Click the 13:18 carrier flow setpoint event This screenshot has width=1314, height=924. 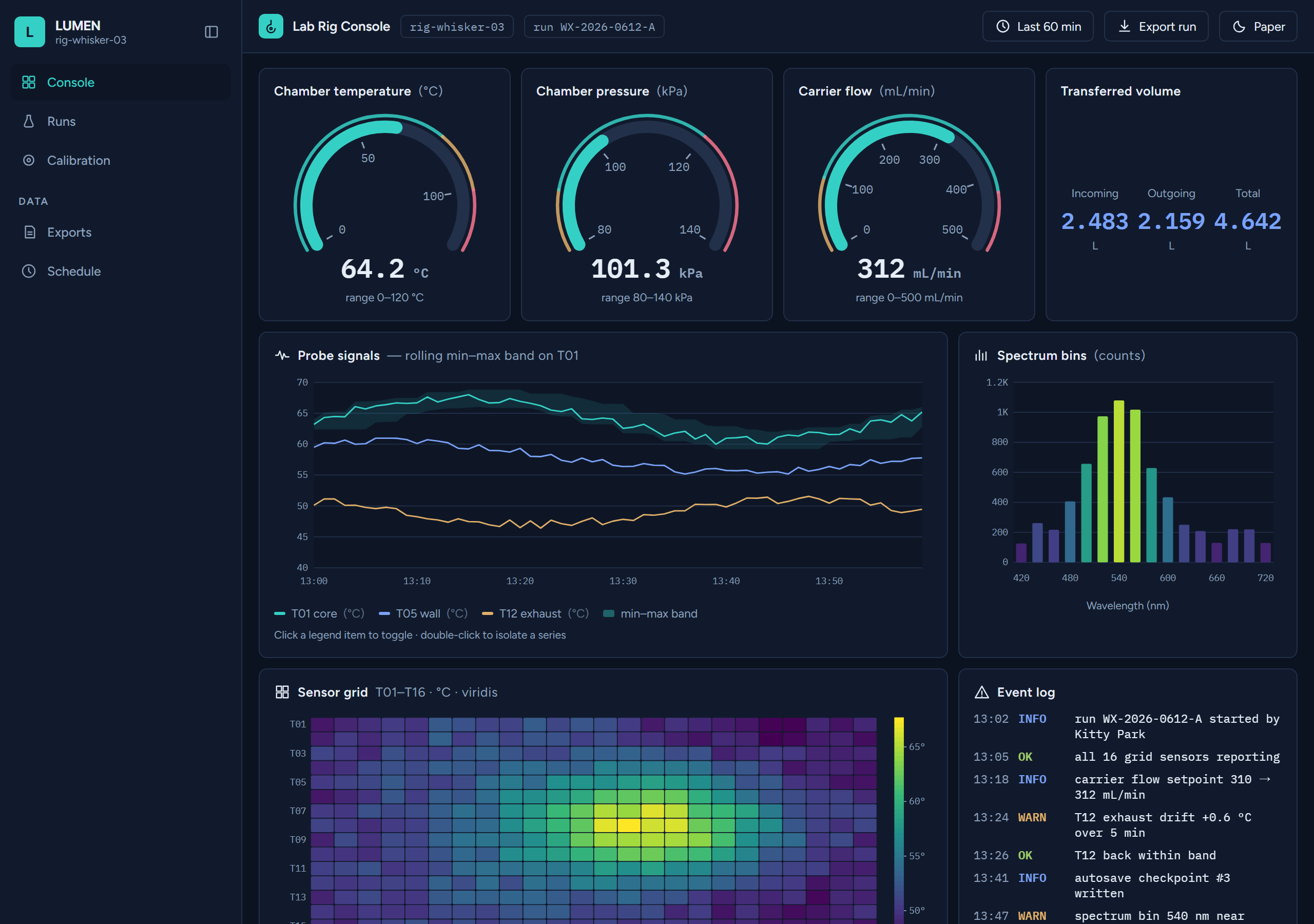click(x=1128, y=787)
